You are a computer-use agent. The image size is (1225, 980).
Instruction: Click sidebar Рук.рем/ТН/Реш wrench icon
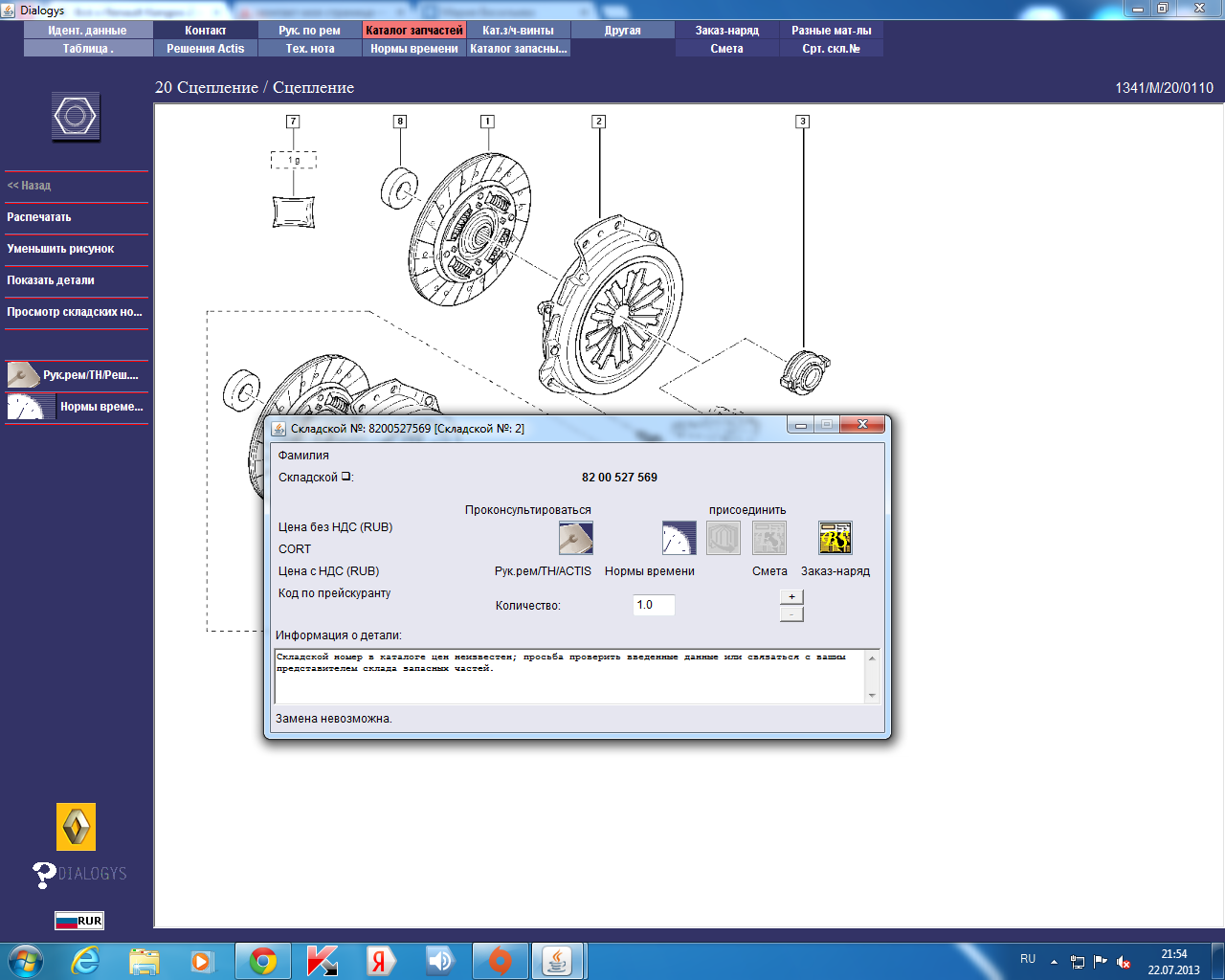pyautogui.click(x=23, y=374)
